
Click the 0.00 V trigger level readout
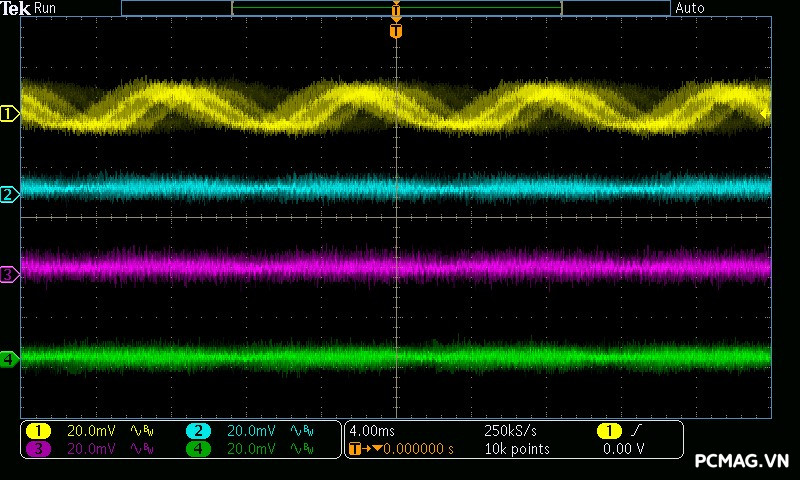pyautogui.click(x=623, y=449)
